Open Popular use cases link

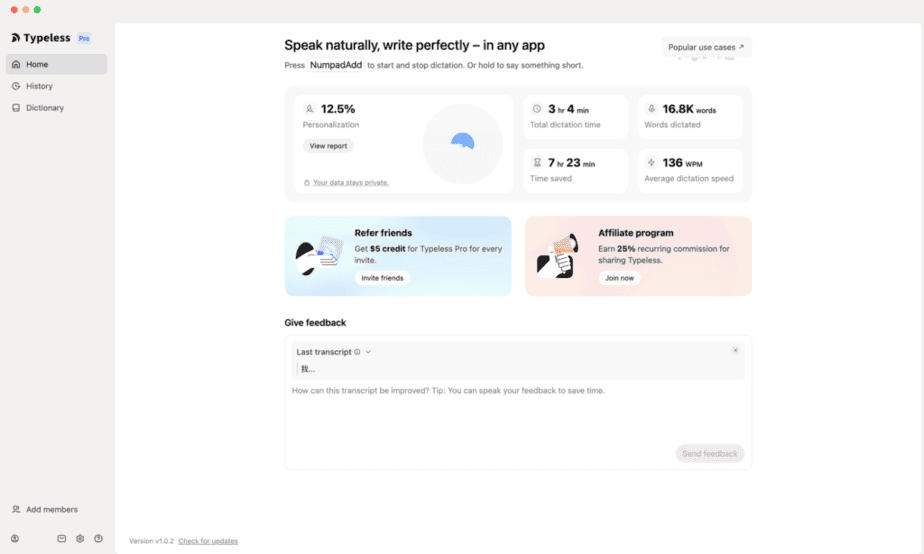[706, 47]
